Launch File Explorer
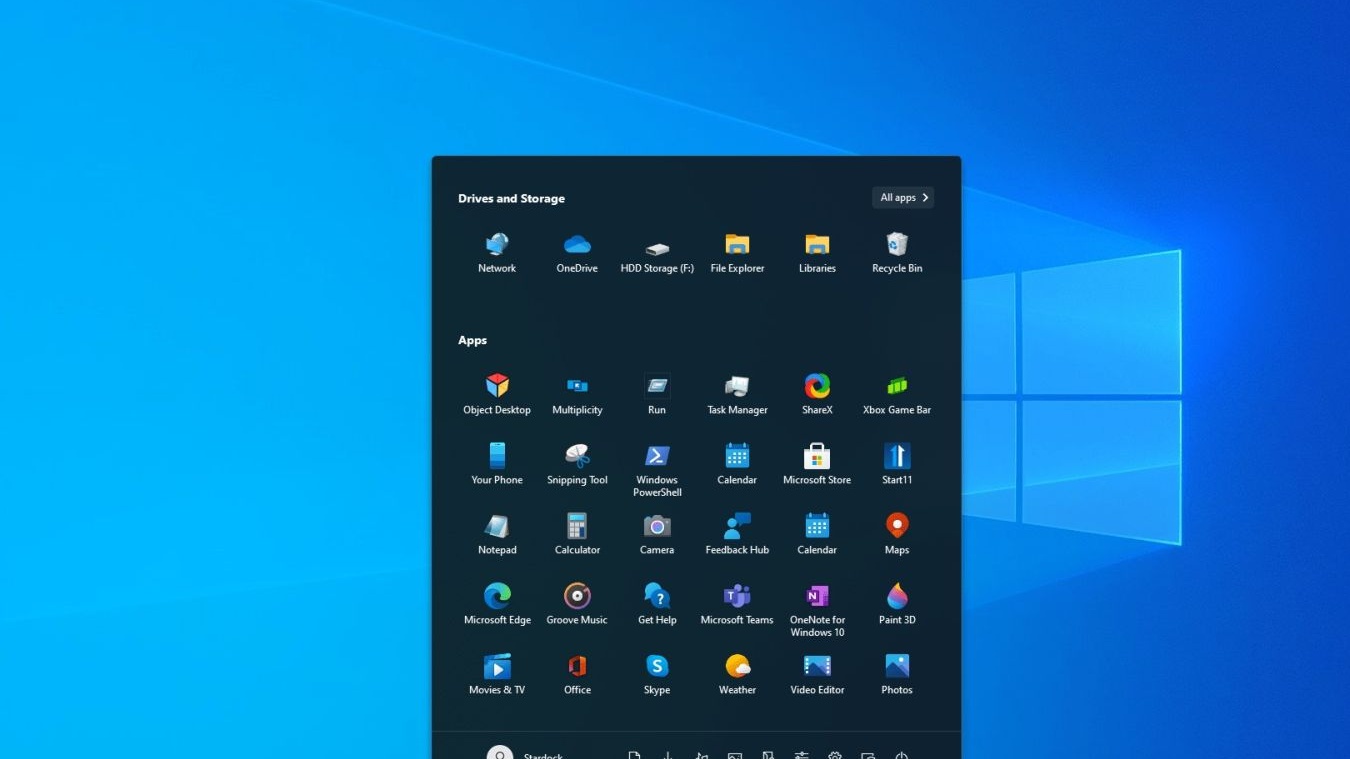The width and height of the screenshot is (1350, 759). [x=737, y=253]
